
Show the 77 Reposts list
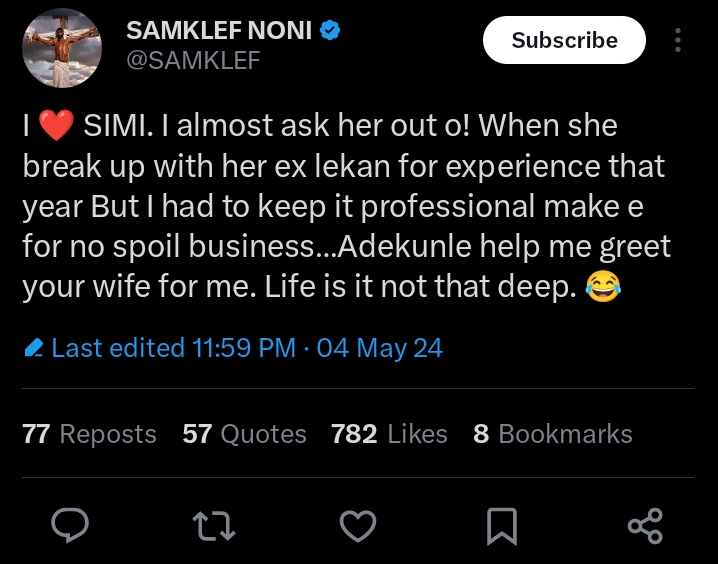(x=89, y=434)
